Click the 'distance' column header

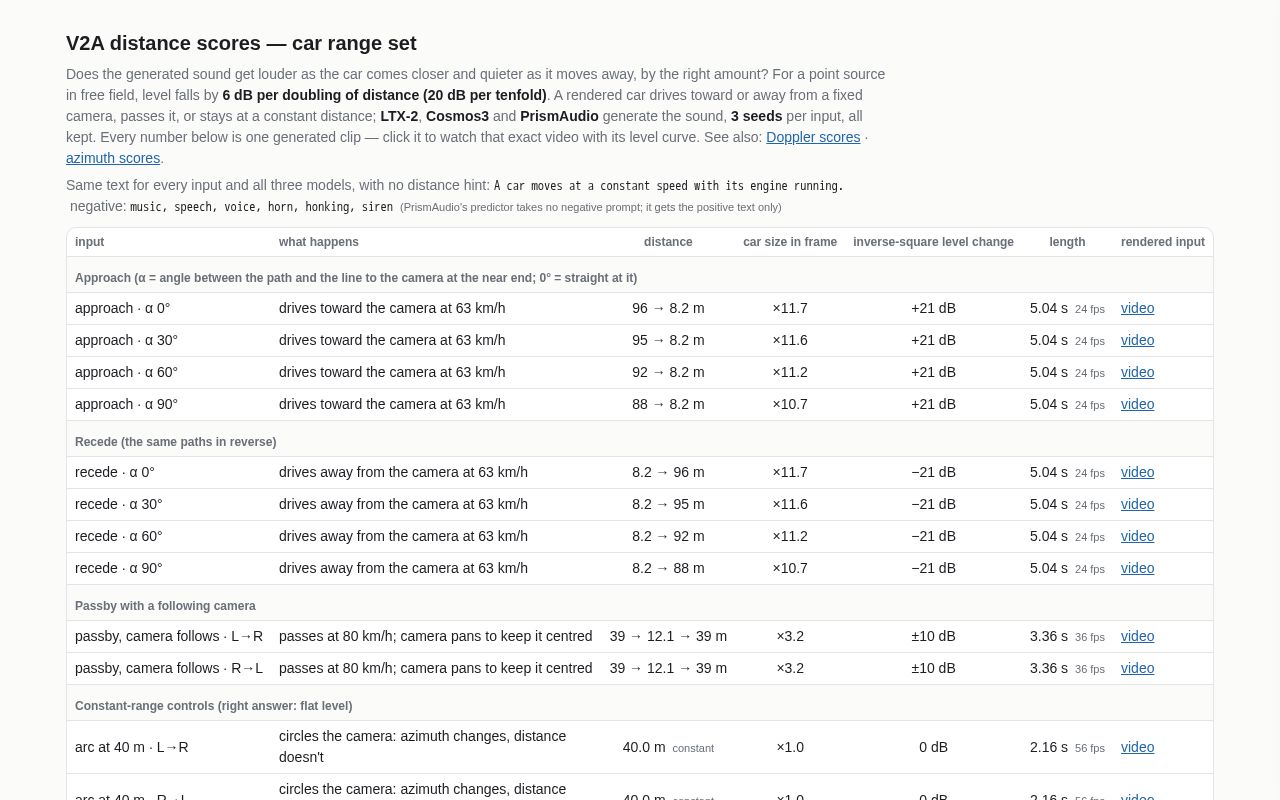click(668, 242)
